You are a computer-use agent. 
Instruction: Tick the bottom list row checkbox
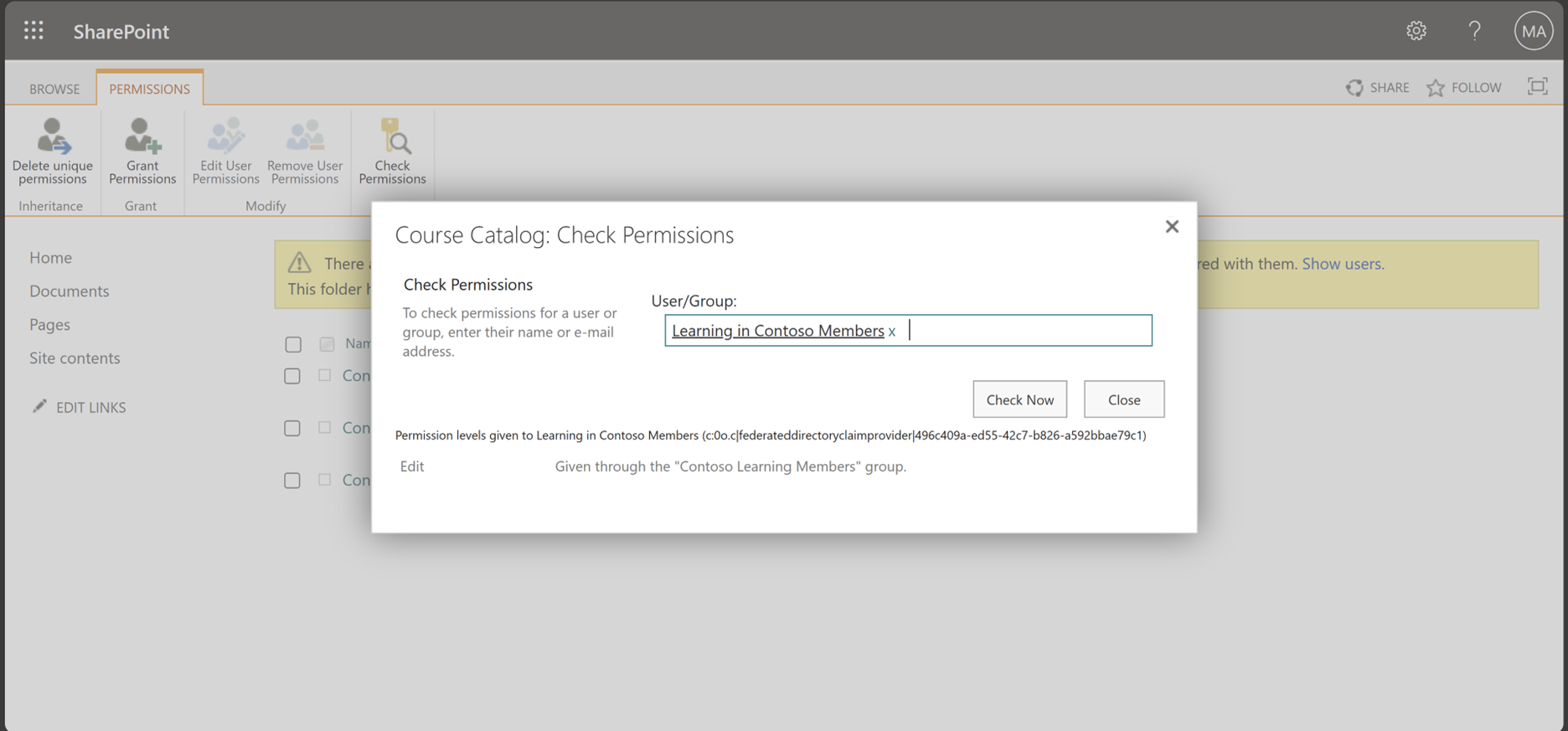tap(292, 480)
